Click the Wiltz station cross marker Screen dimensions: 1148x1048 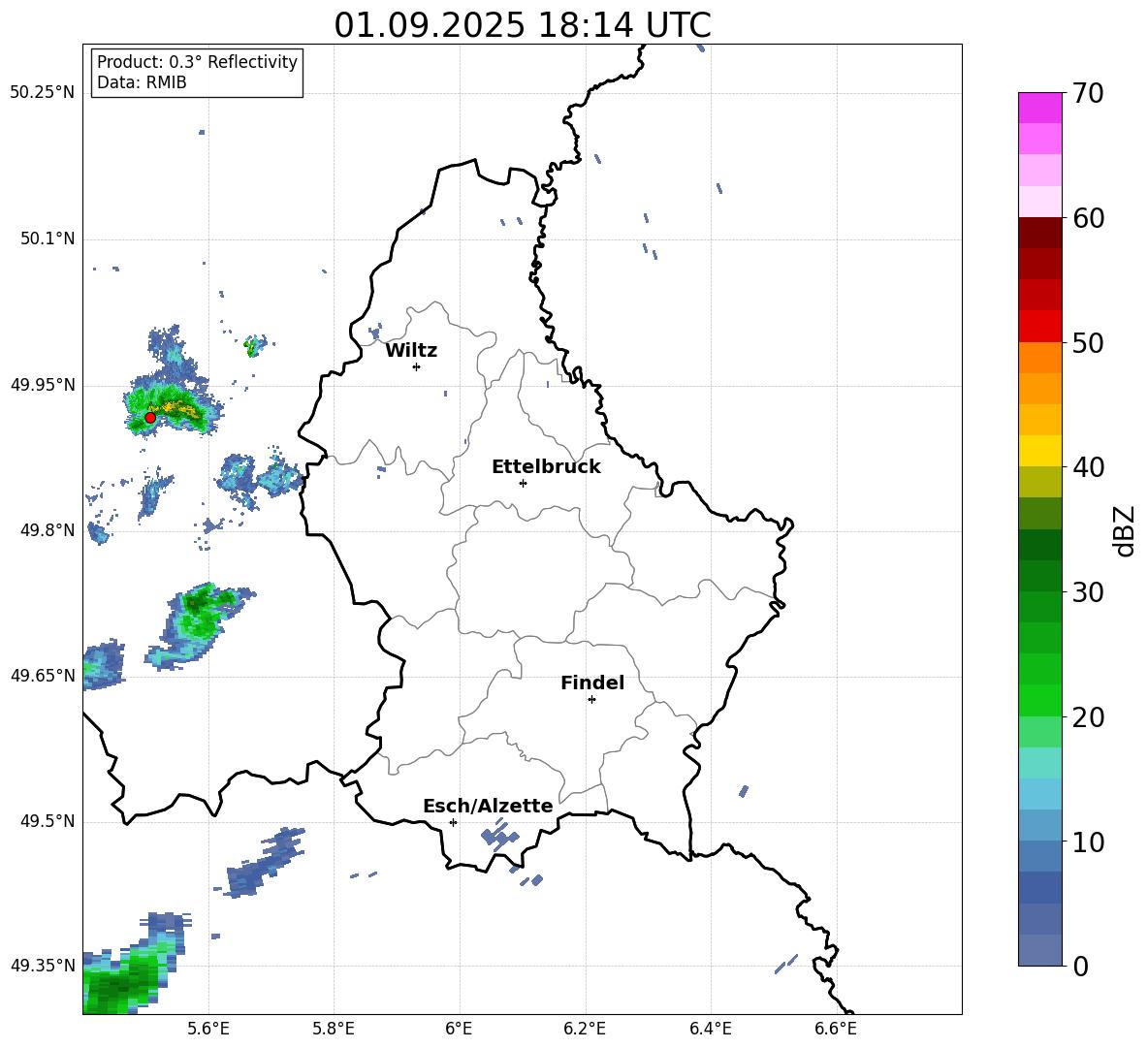[416, 366]
